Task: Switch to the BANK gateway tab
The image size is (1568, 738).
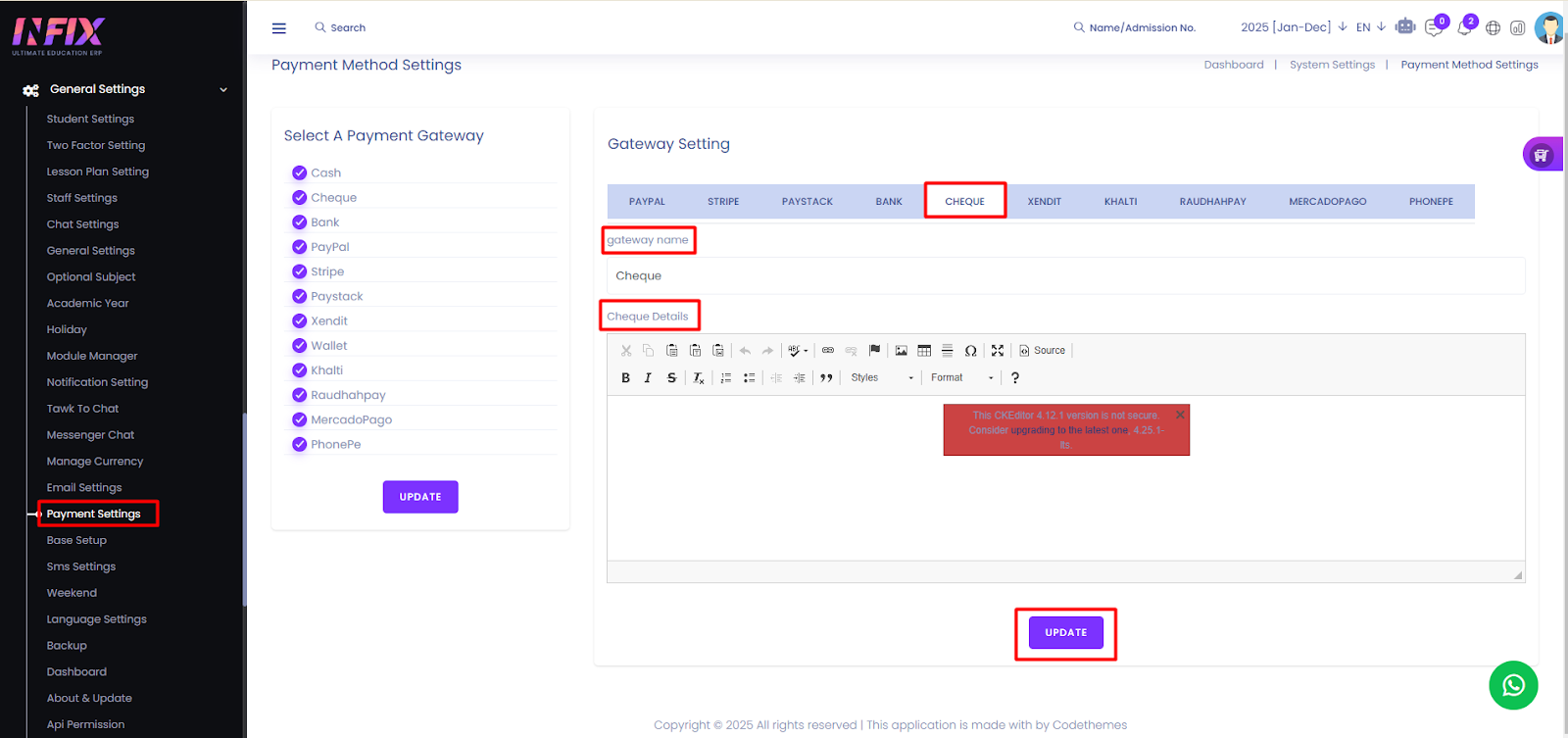Action: pyautogui.click(x=889, y=201)
